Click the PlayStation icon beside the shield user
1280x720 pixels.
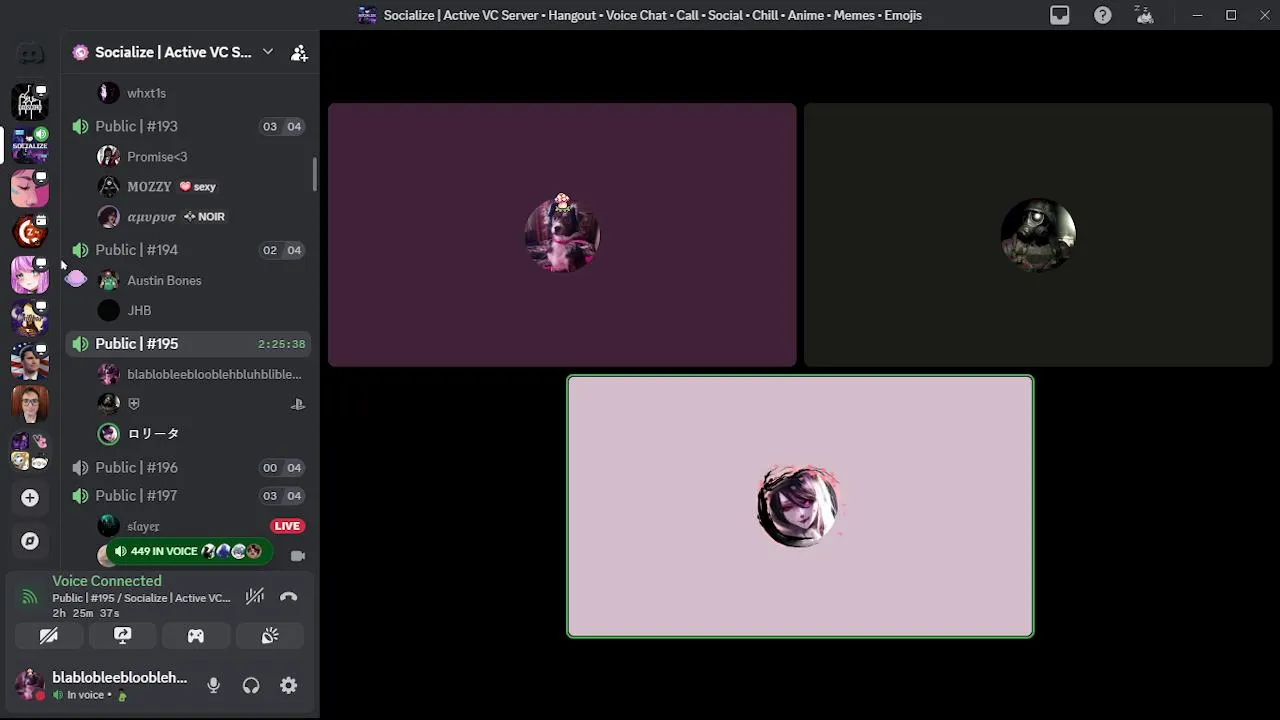(x=297, y=404)
